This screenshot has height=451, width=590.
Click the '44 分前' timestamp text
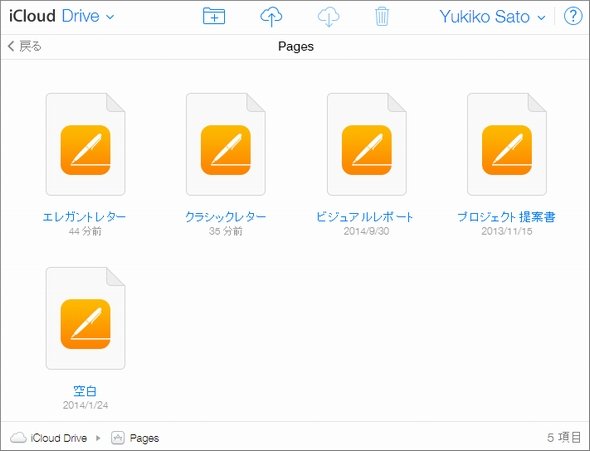pyautogui.click(x=85, y=231)
